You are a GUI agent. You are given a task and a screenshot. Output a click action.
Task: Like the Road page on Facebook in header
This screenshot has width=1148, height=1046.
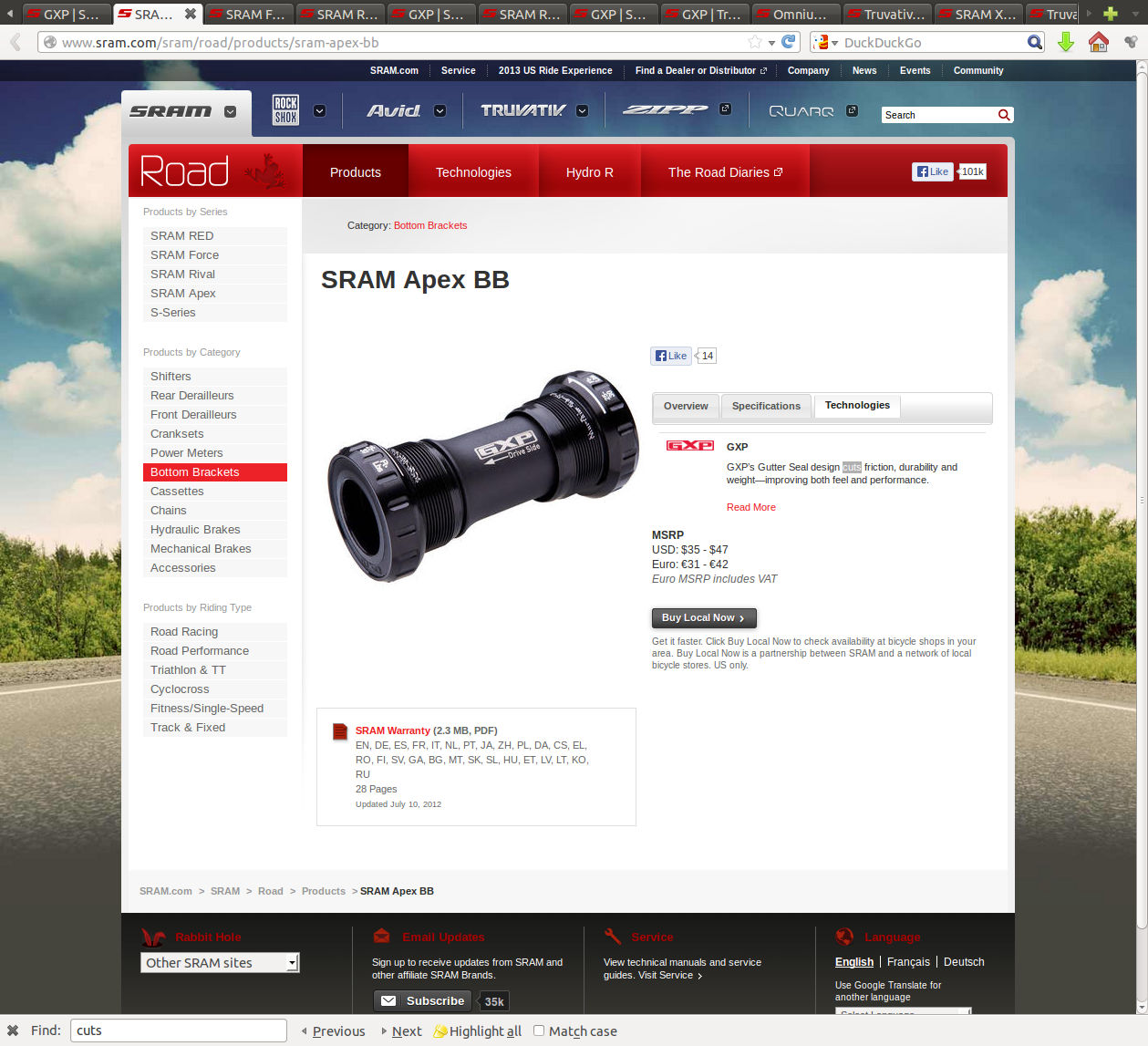[933, 171]
